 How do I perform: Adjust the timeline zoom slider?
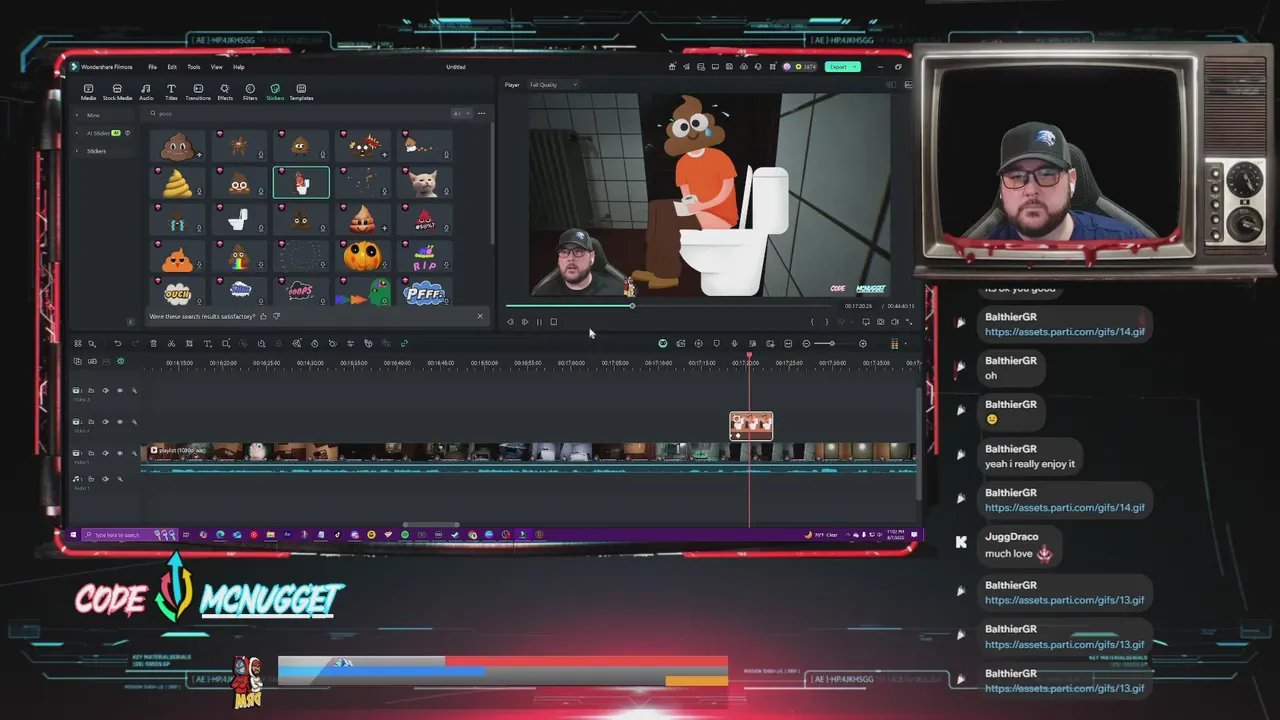pyautogui.click(x=831, y=343)
